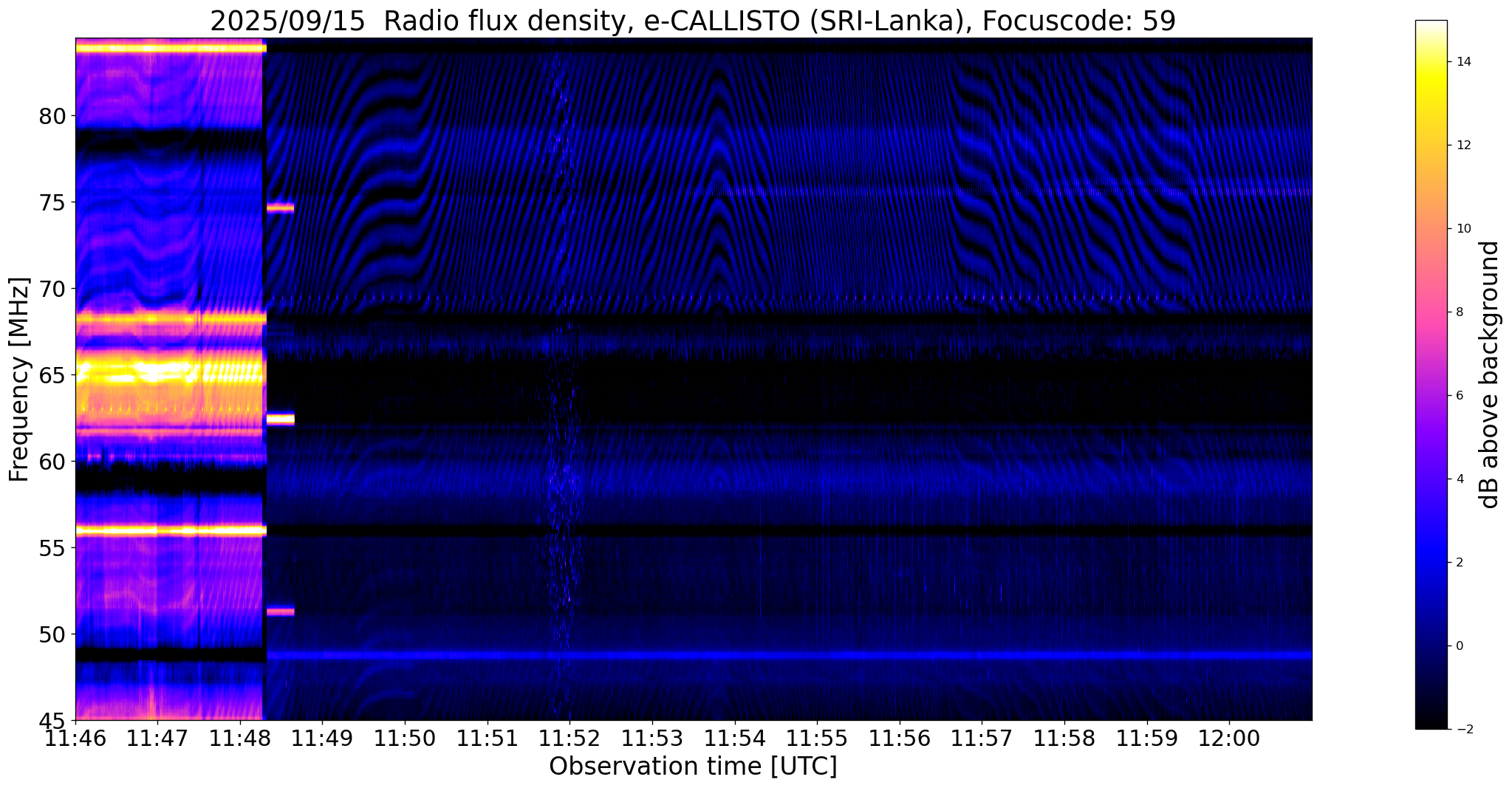This screenshot has height=788, width=1512.
Task: Click the 11:50 time tick label
Action: coord(405,739)
